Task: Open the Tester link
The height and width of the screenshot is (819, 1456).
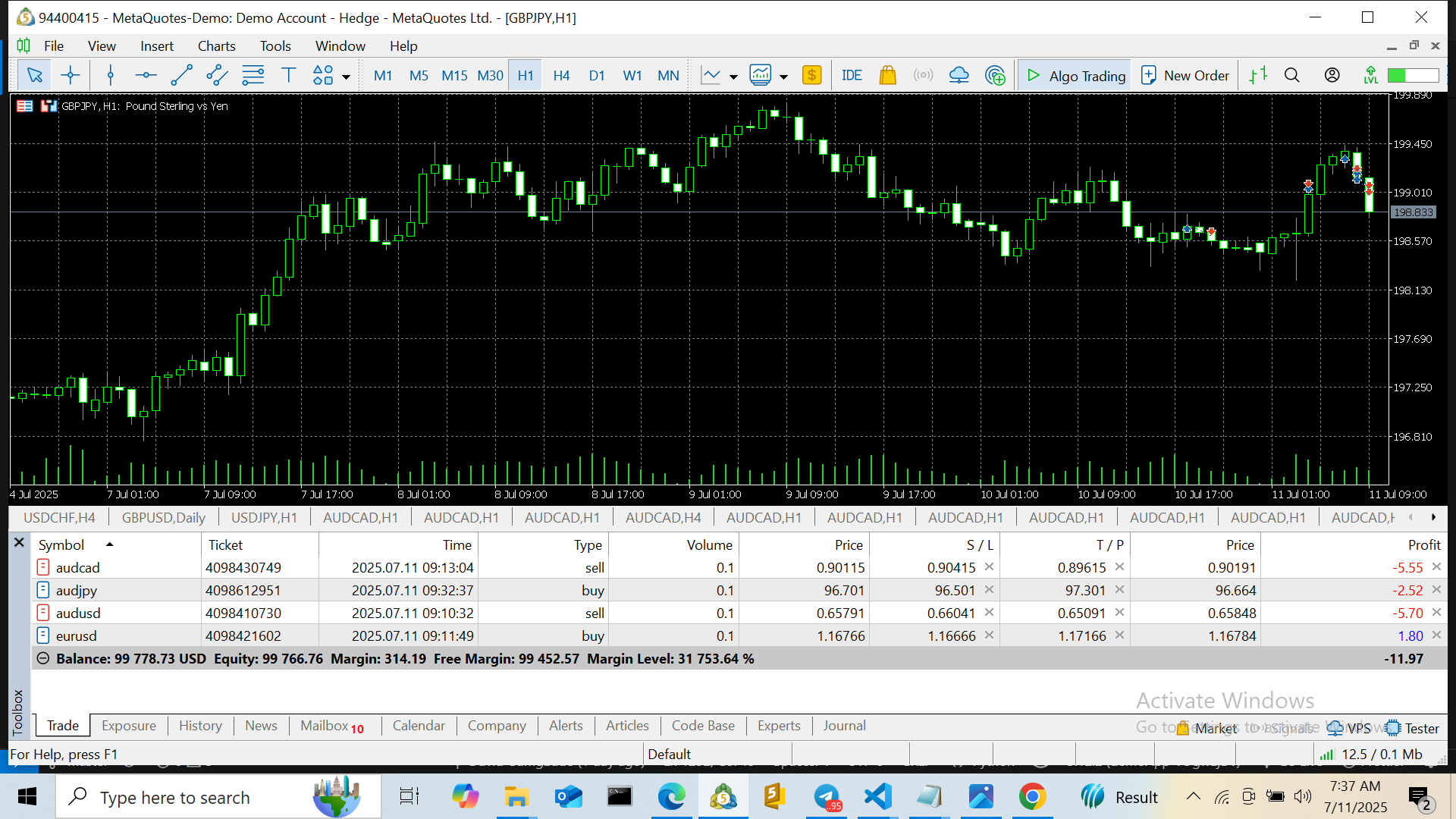Action: pos(1413,729)
